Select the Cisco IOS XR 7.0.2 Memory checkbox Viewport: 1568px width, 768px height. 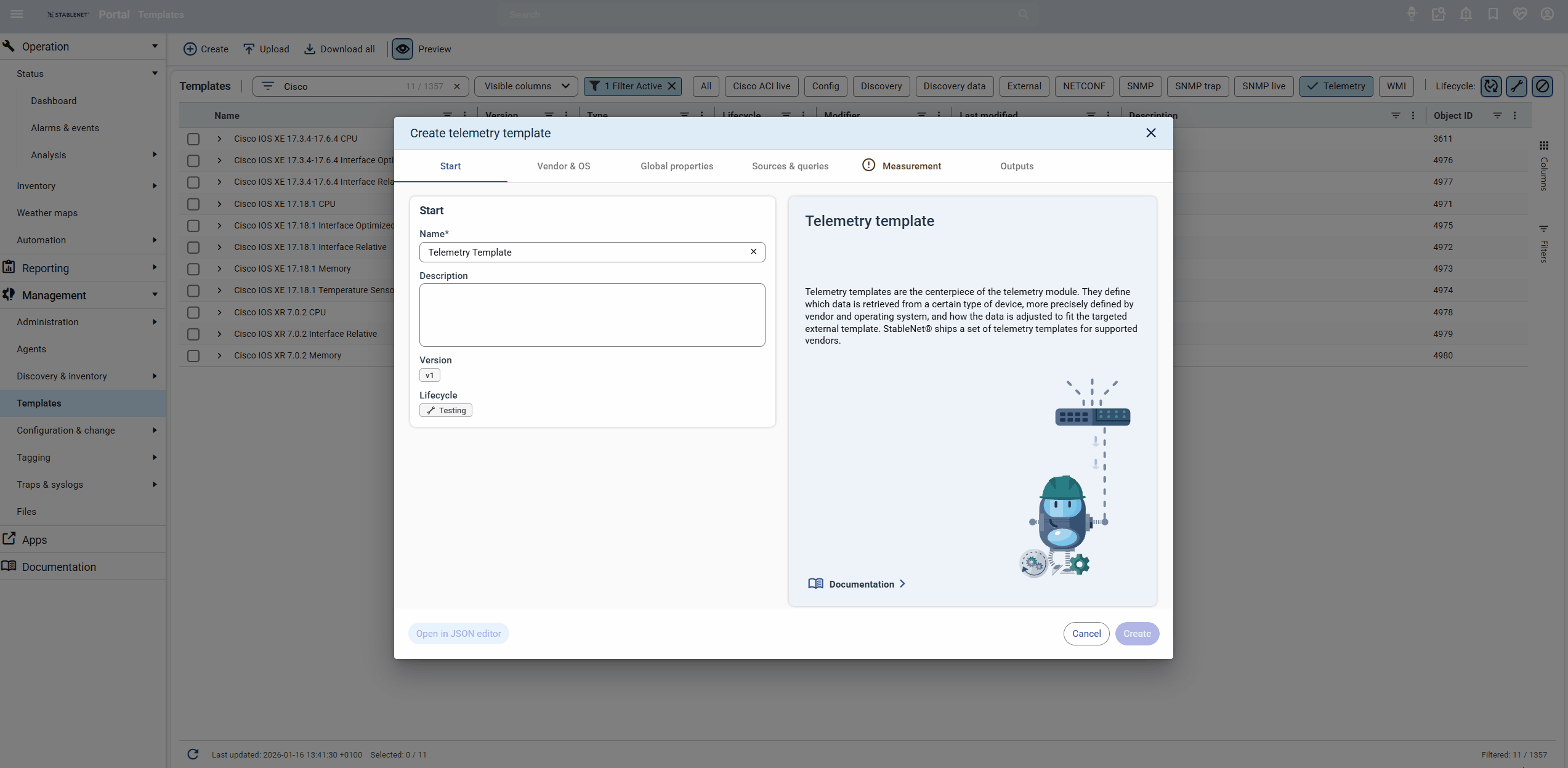193,355
